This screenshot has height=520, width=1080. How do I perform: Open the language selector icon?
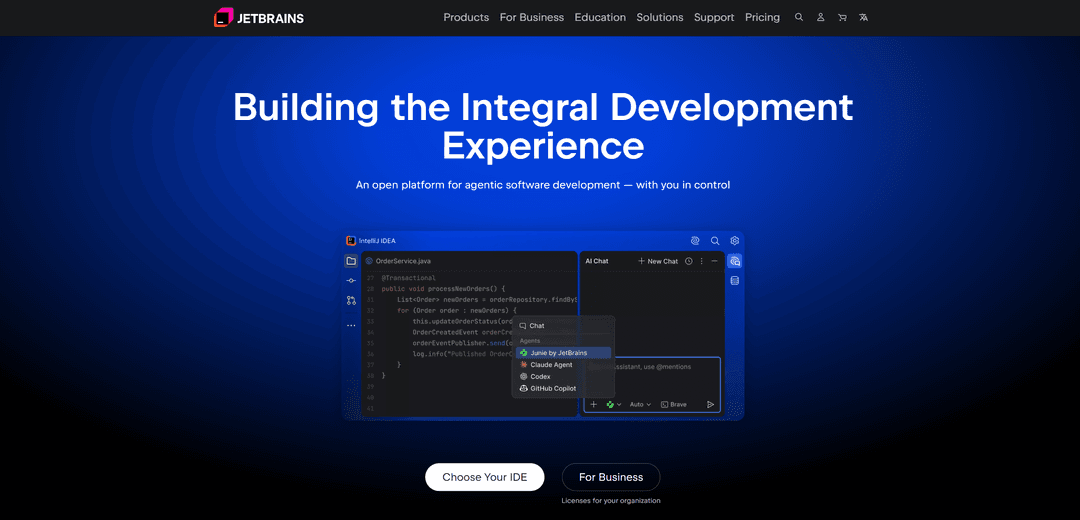point(863,17)
